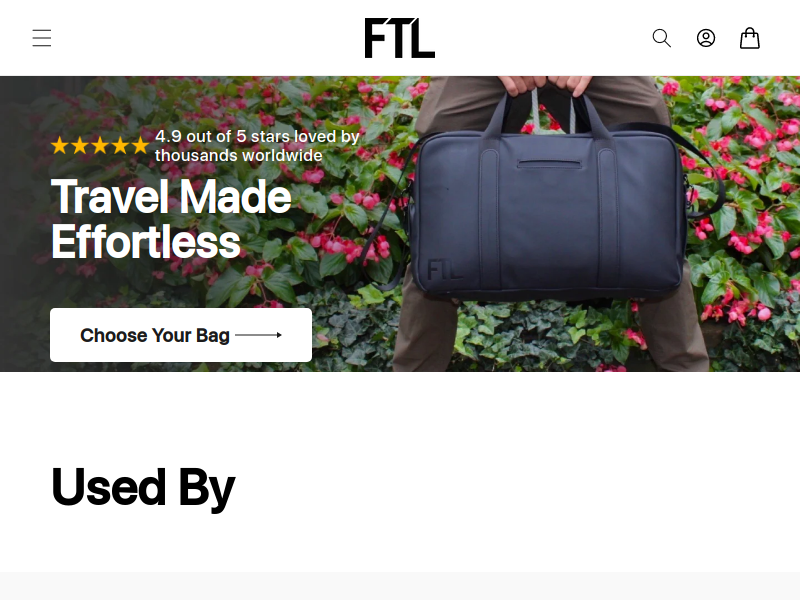This screenshot has height=600, width=800.
Task: Open the search magnifier icon
Action: point(662,38)
